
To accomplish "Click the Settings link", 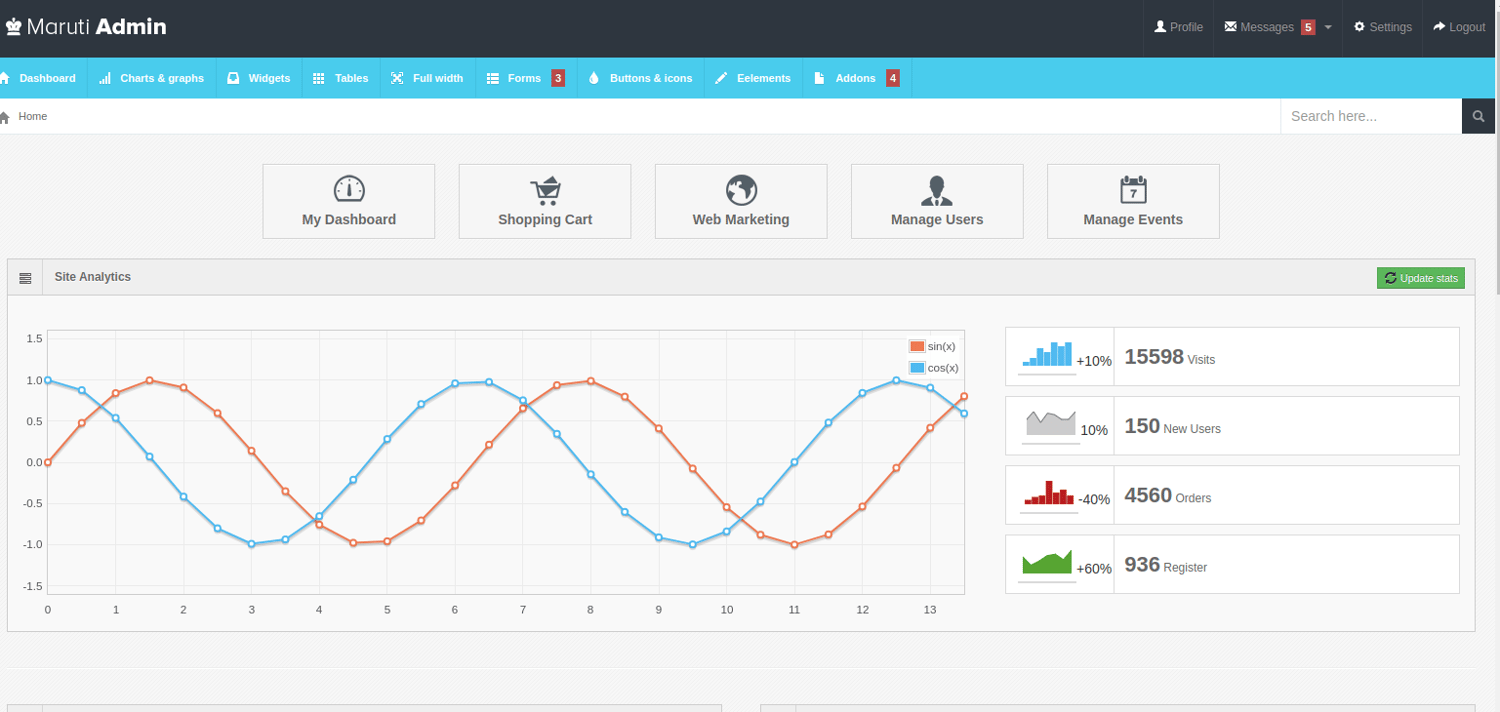I will [1383, 28].
